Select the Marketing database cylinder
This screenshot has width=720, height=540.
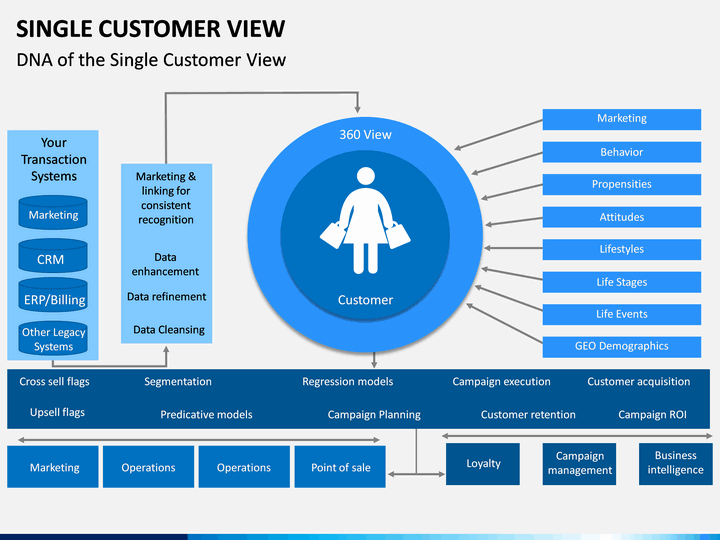tap(53, 213)
